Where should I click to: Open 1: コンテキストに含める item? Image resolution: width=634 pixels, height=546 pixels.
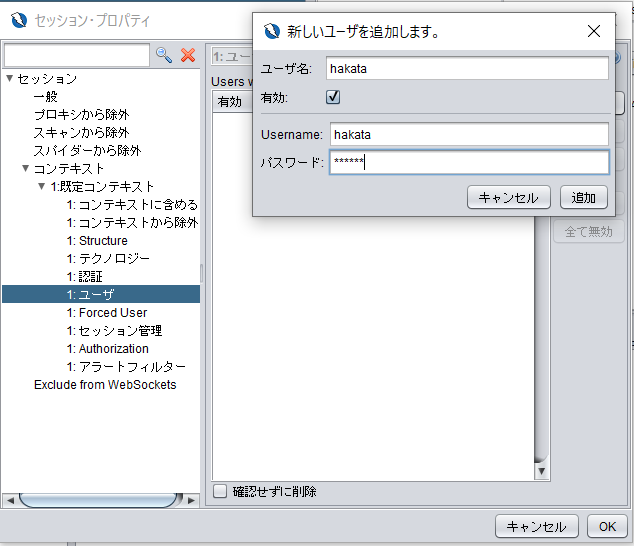point(132,204)
